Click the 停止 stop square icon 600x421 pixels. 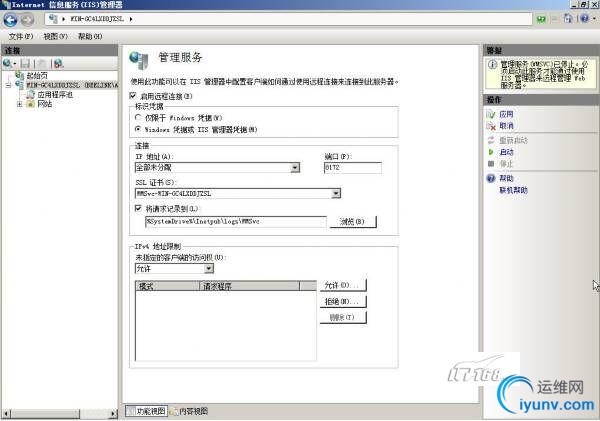pos(491,164)
